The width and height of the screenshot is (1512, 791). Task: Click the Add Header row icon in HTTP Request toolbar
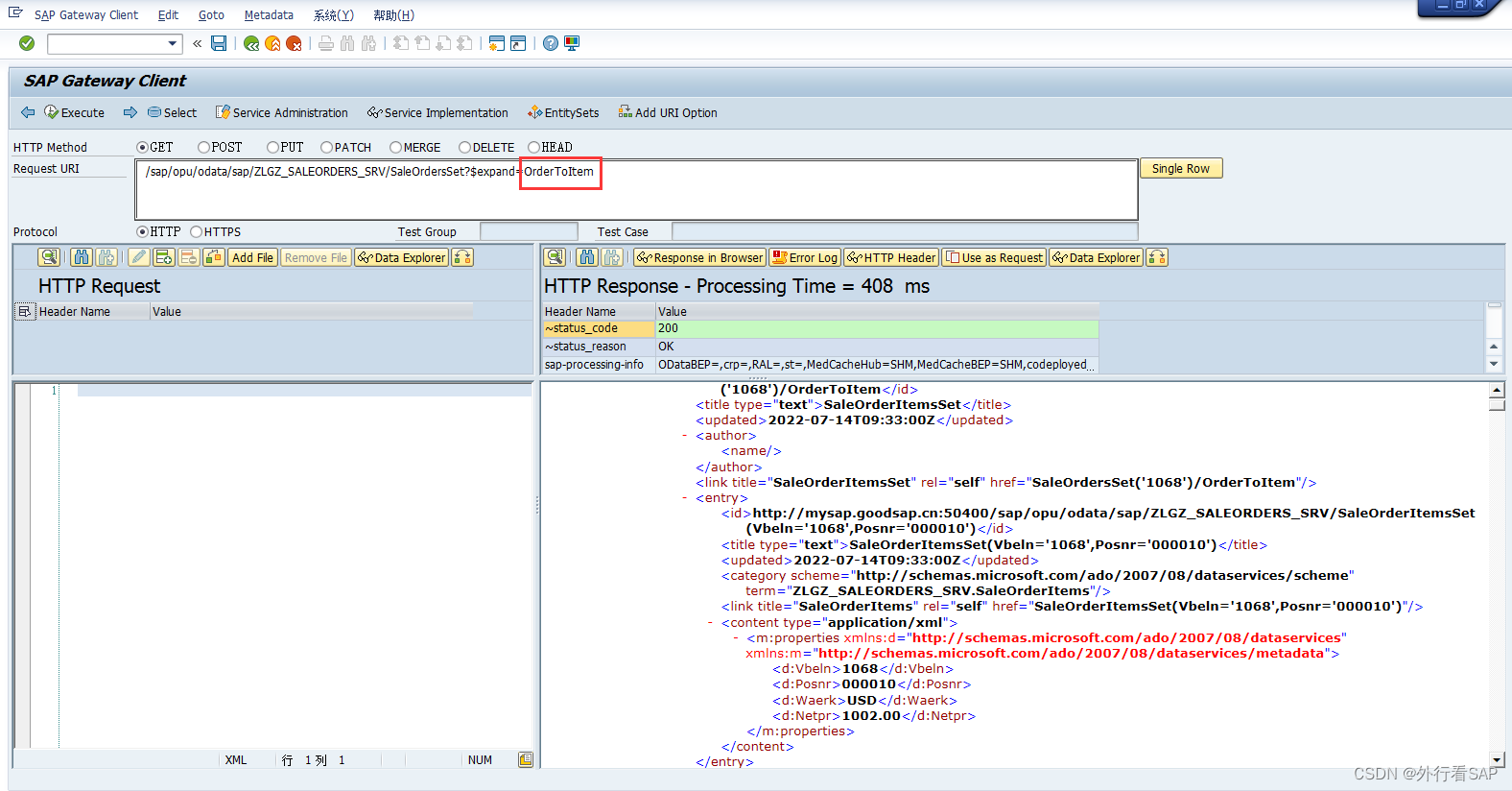(164, 257)
